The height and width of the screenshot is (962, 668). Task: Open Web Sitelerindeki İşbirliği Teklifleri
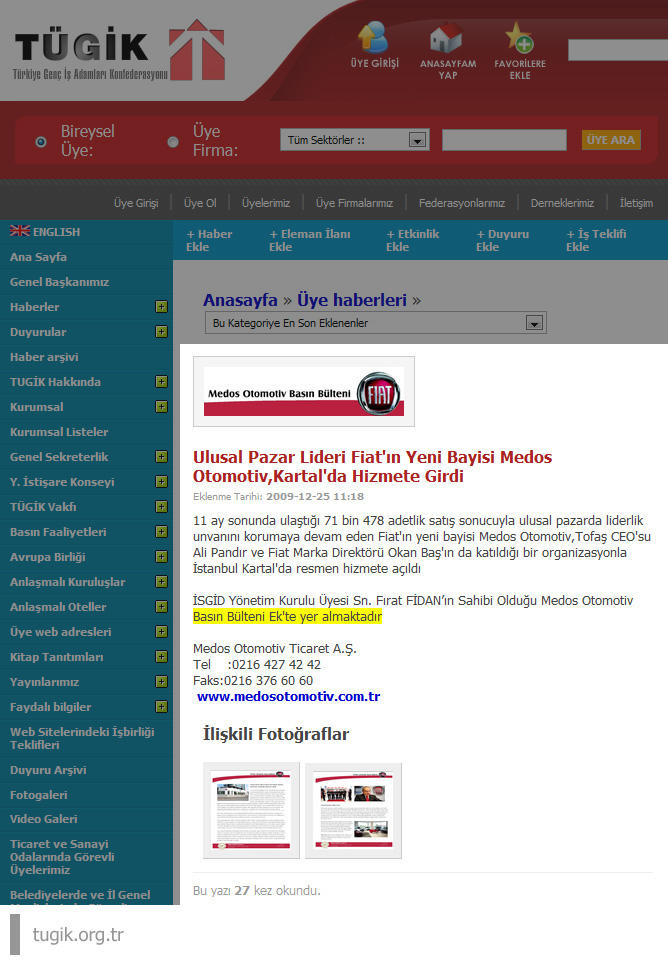(x=82, y=738)
